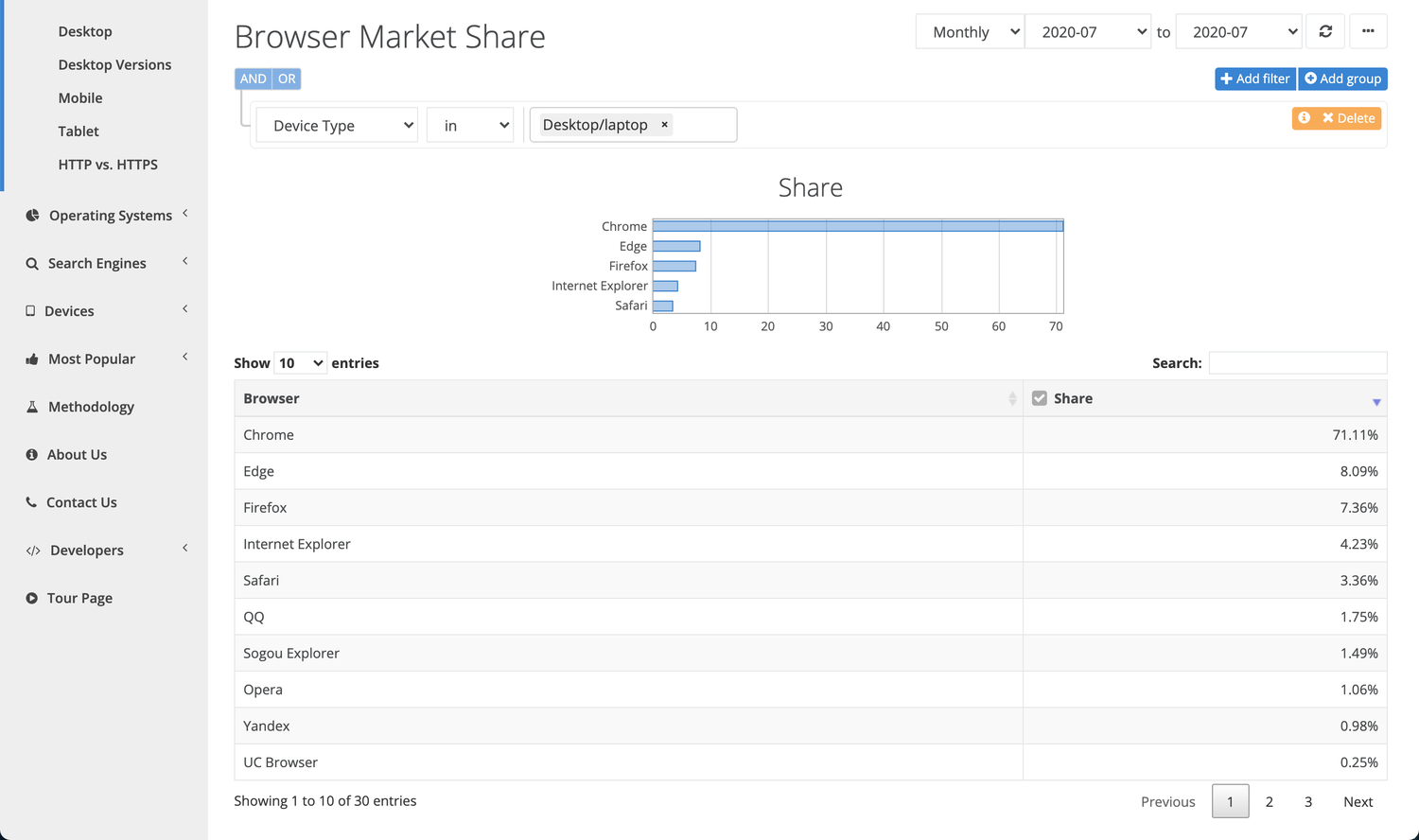Click the refresh data icon
This screenshot has height=840, width=1419.
click(x=1325, y=30)
